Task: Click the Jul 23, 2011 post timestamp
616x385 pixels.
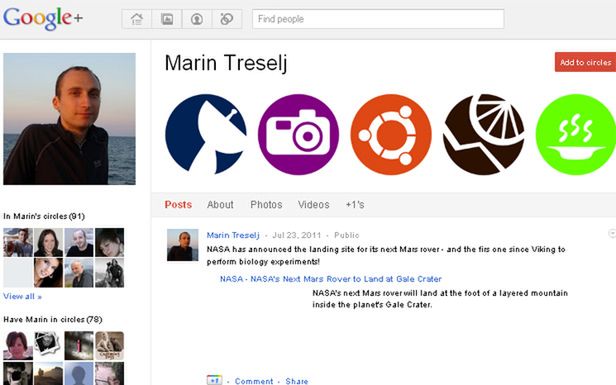Action: coord(297,235)
